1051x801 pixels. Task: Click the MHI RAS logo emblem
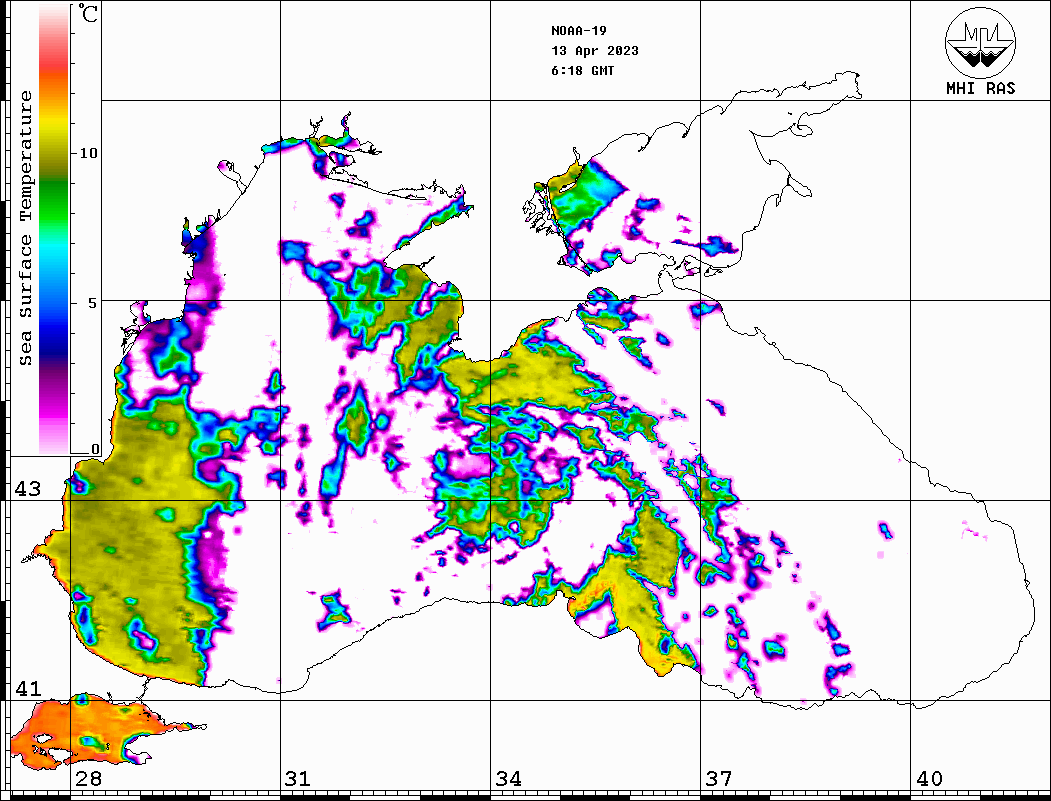(x=981, y=42)
